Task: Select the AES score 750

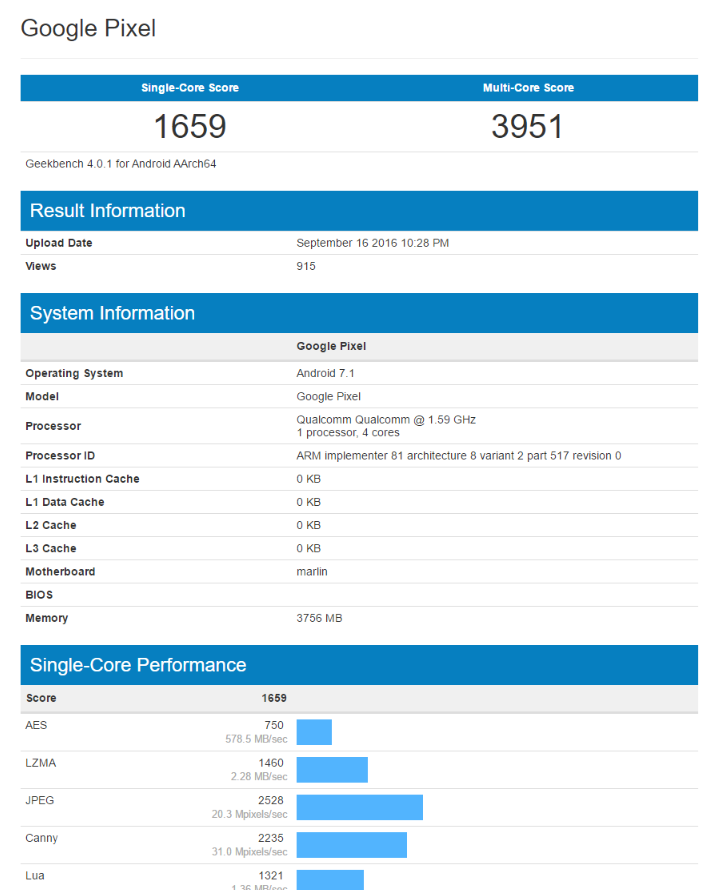Action: pos(274,725)
